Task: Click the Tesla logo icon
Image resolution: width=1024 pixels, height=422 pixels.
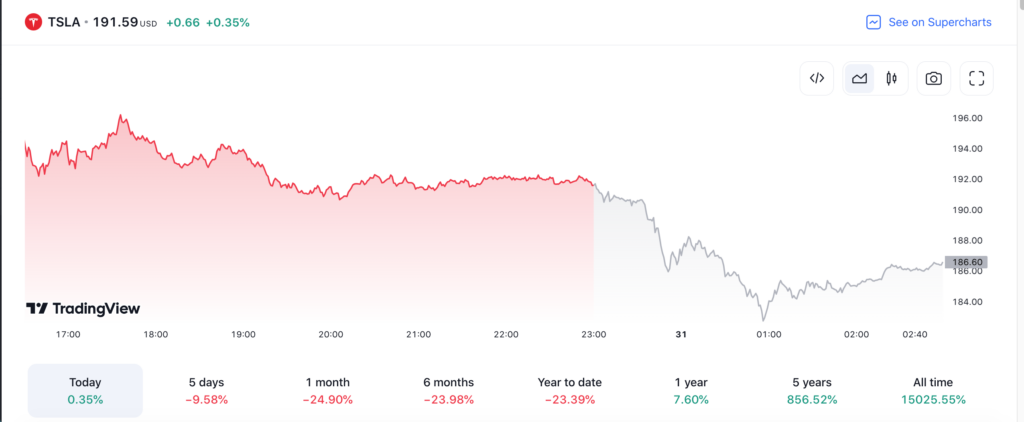Action: pos(34,22)
